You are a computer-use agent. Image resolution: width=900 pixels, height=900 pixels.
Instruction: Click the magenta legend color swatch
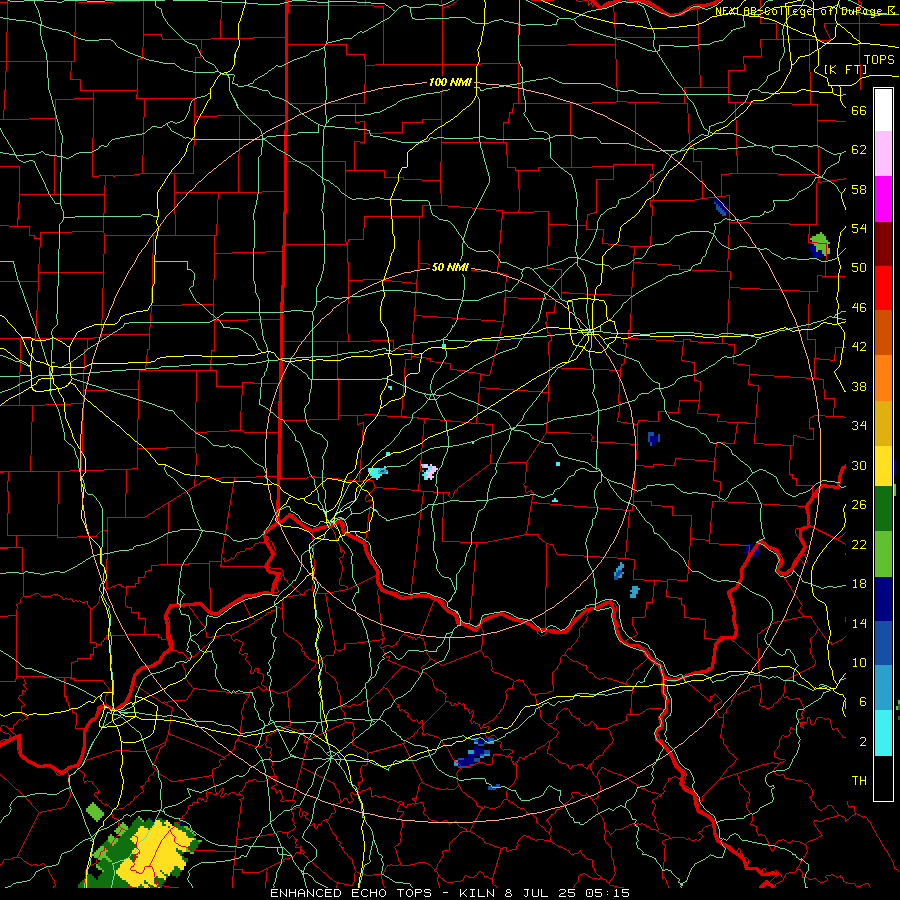pos(883,199)
